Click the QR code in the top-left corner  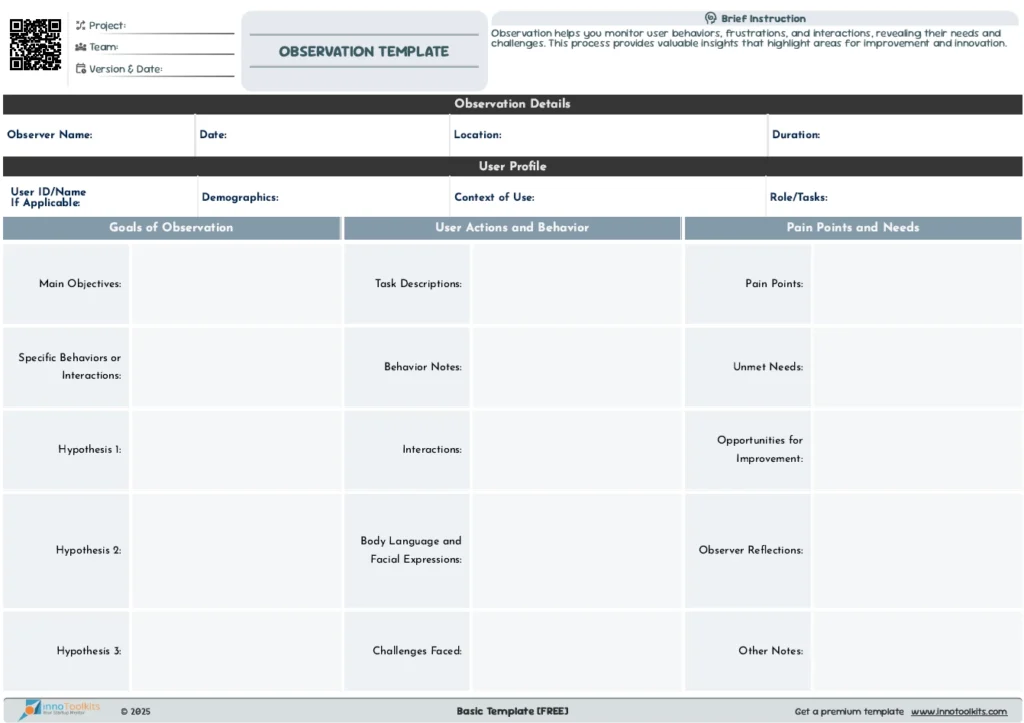tap(36, 45)
